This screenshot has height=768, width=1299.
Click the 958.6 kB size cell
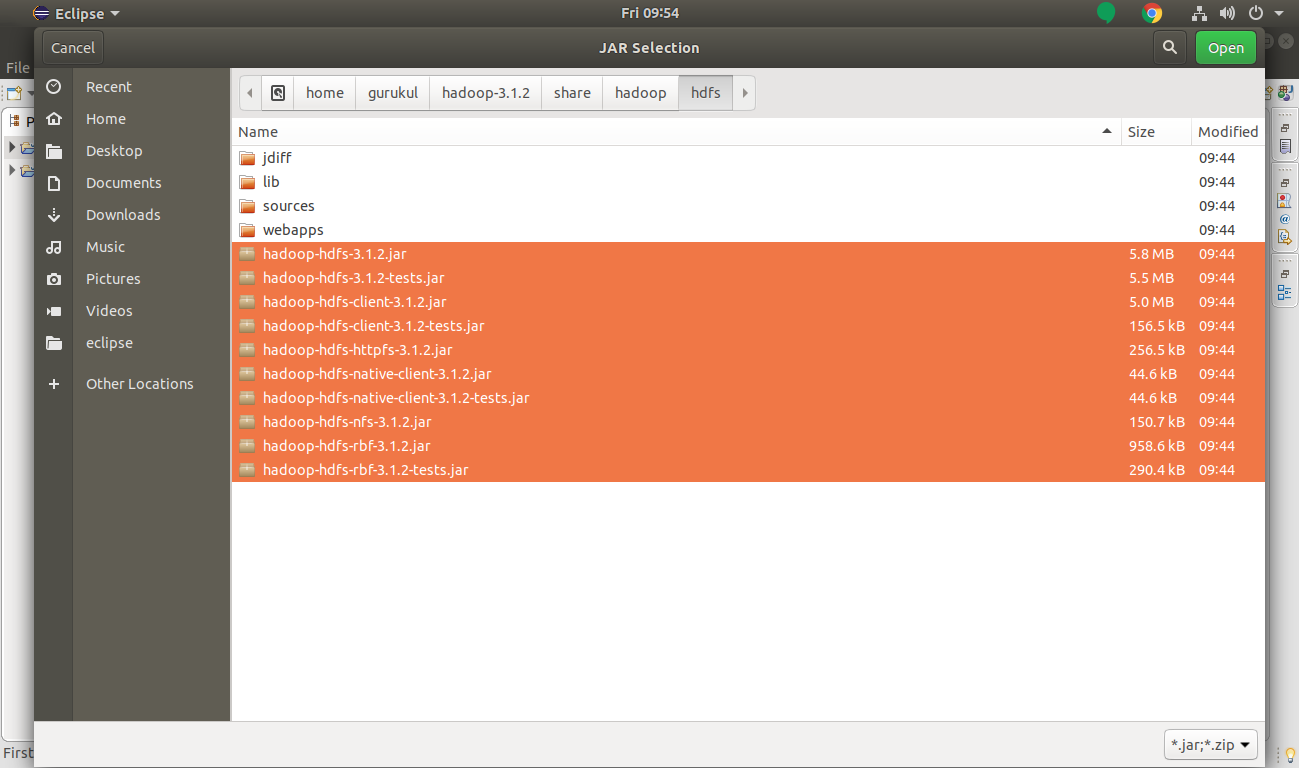pos(1157,446)
